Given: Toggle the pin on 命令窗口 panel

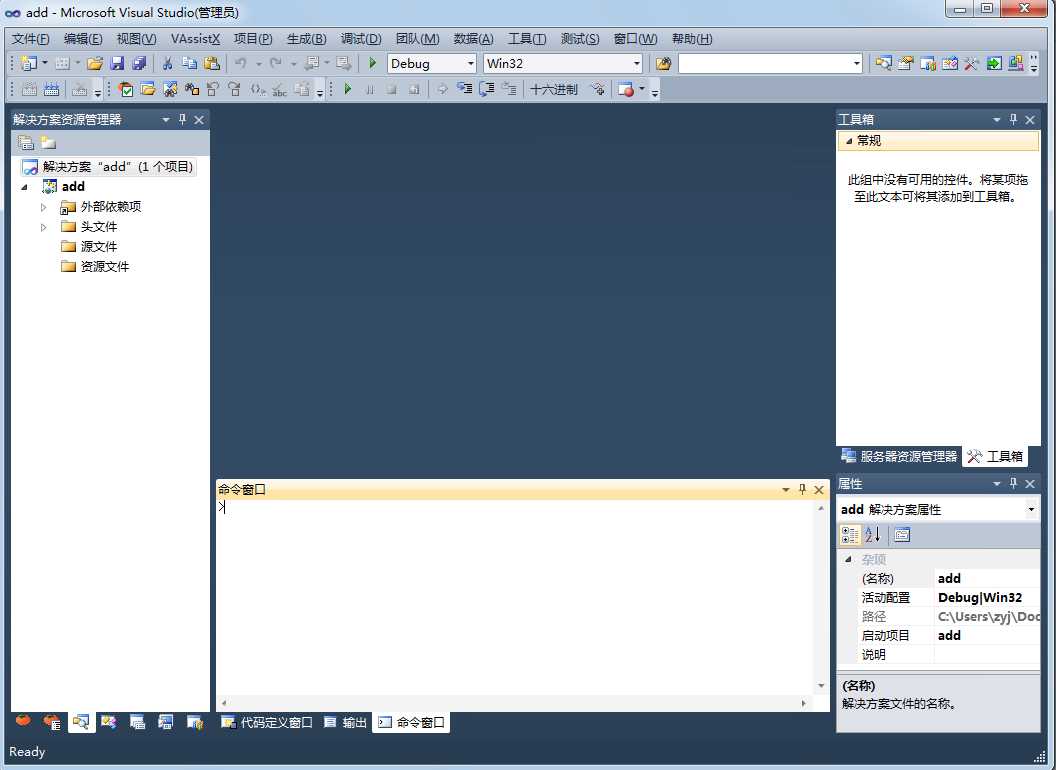Looking at the screenshot, I should pos(802,490).
